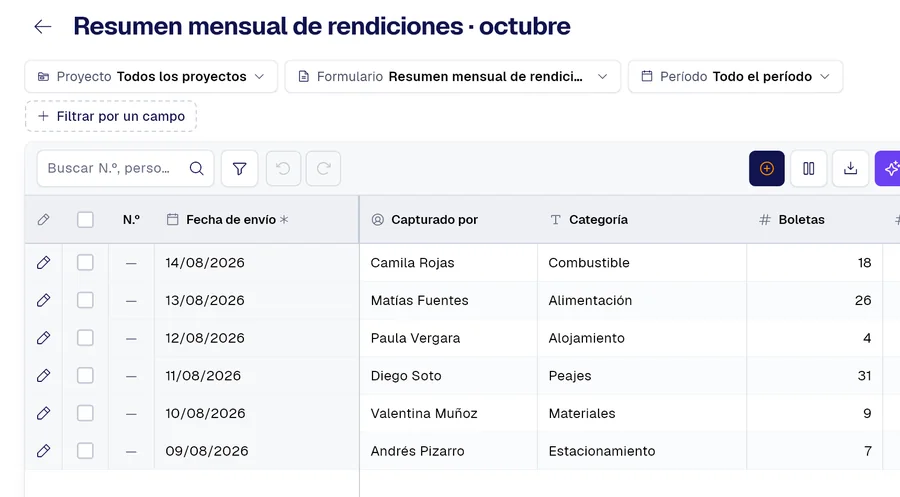Image resolution: width=900 pixels, height=497 pixels.
Task: Edit the 14/08/2026 row with pencil
Action: click(43, 263)
